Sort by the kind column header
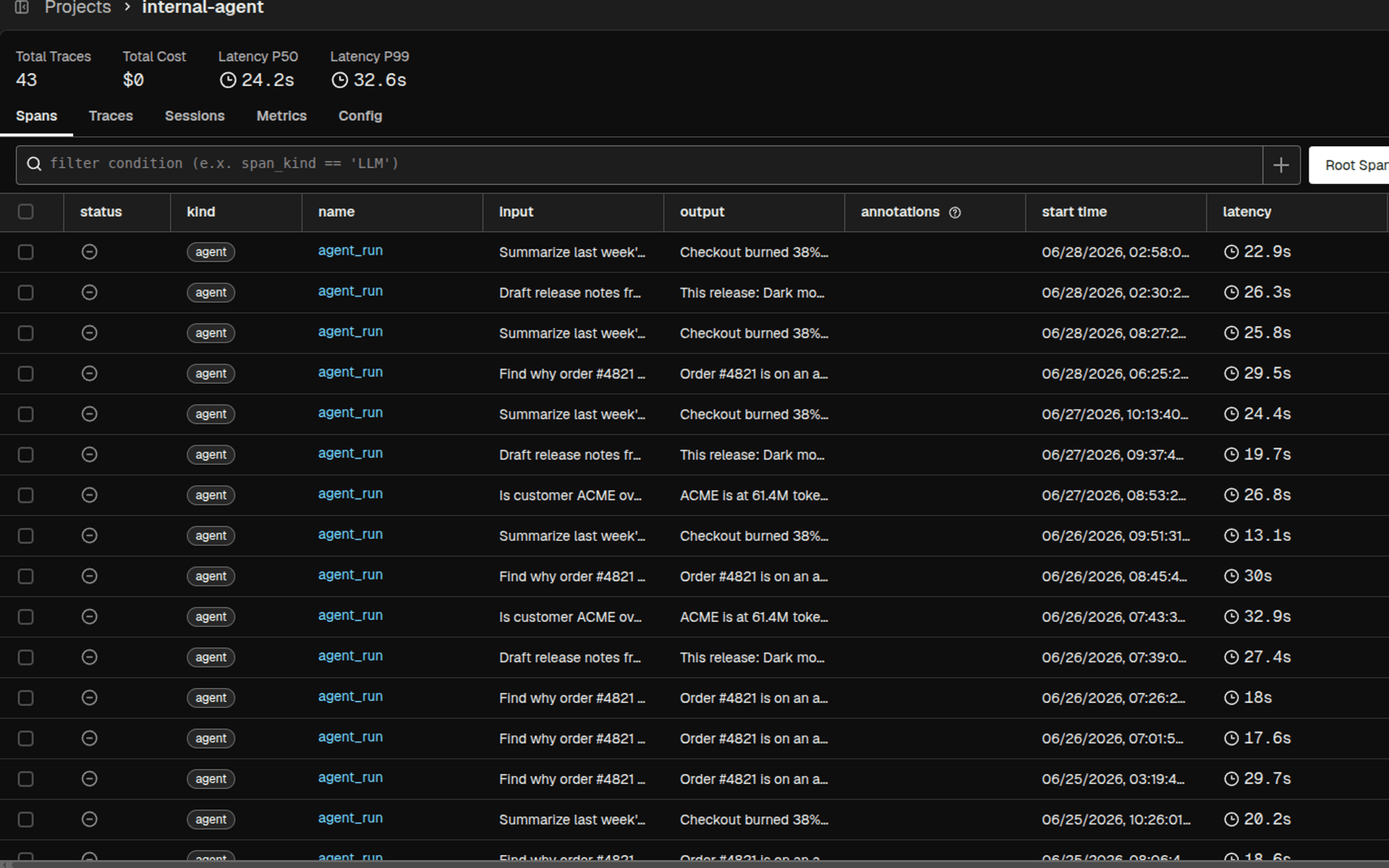 pyautogui.click(x=200, y=212)
